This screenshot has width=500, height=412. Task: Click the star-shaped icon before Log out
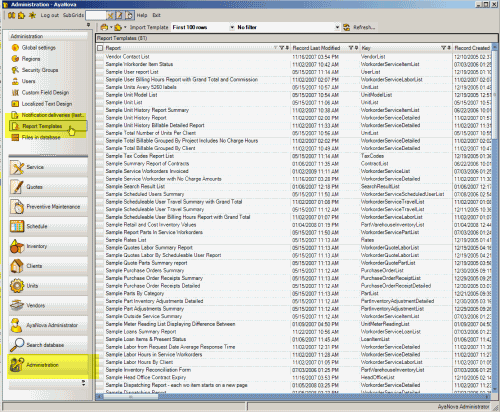point(32,15)
